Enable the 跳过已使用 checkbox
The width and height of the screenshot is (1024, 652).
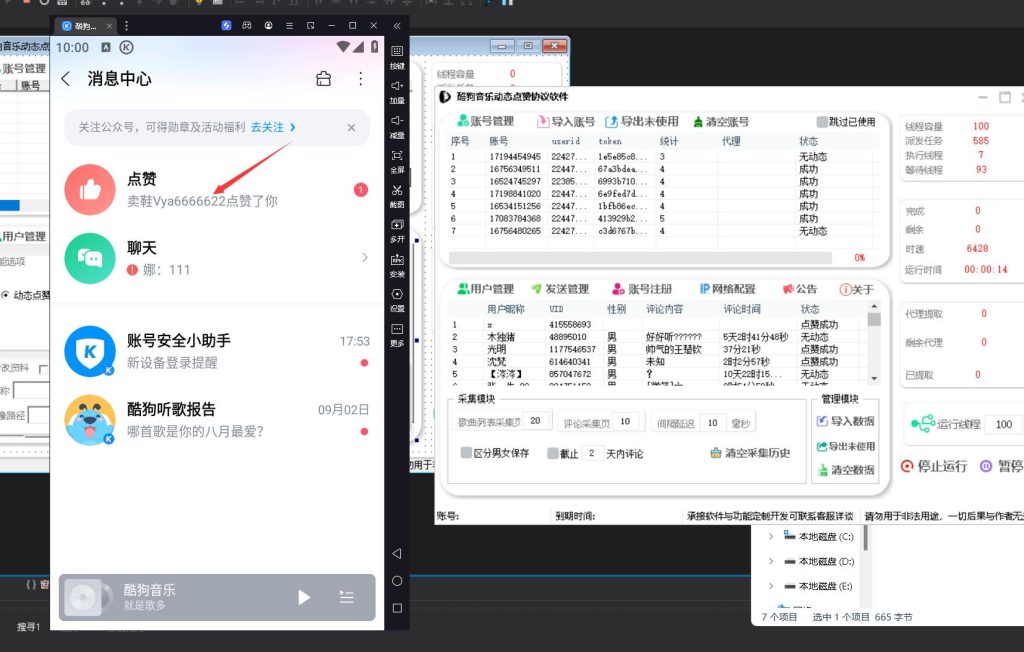pyautogui.click(x=822, y=122)
